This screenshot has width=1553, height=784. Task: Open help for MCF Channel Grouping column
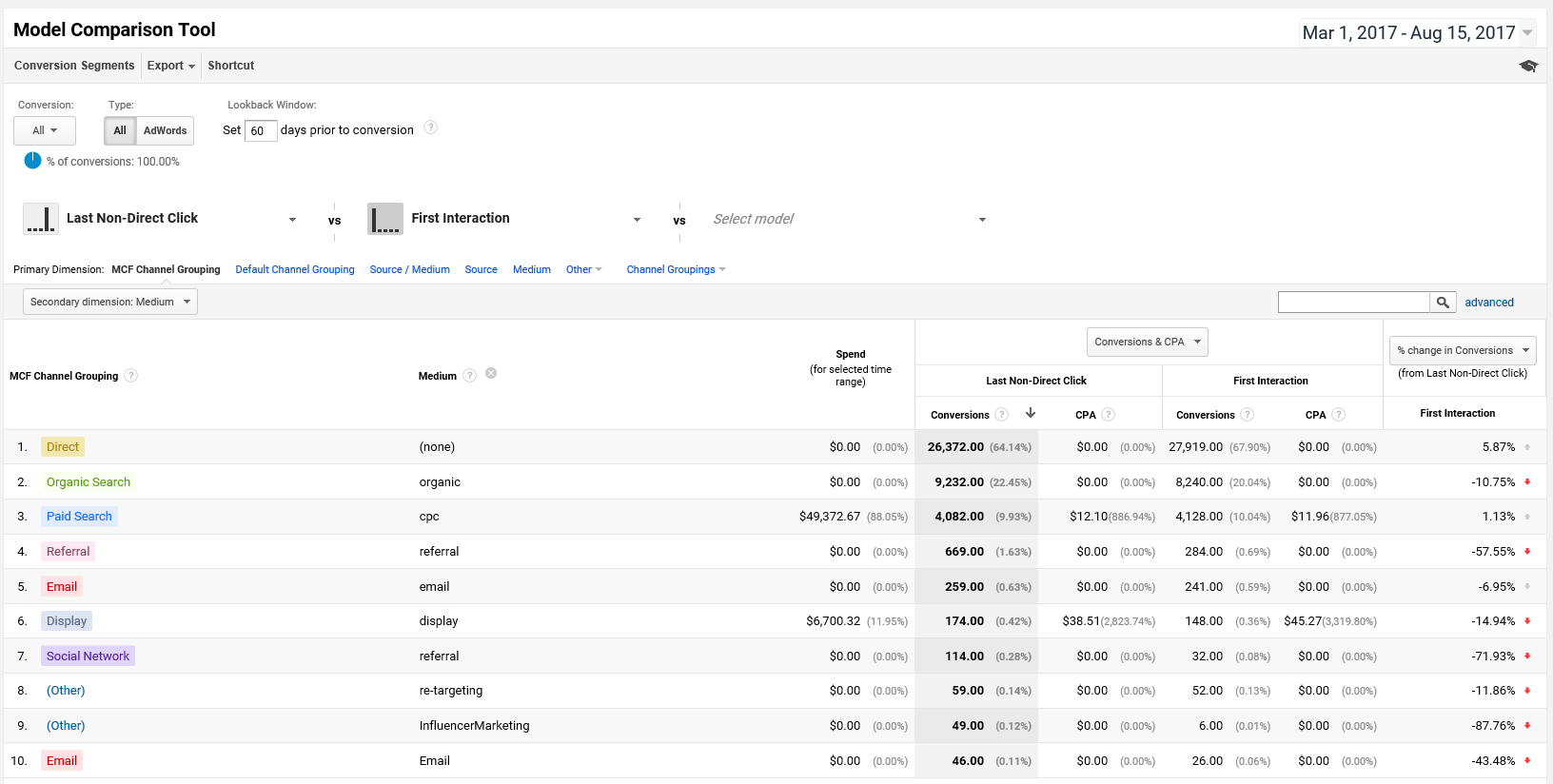[131, 376]
